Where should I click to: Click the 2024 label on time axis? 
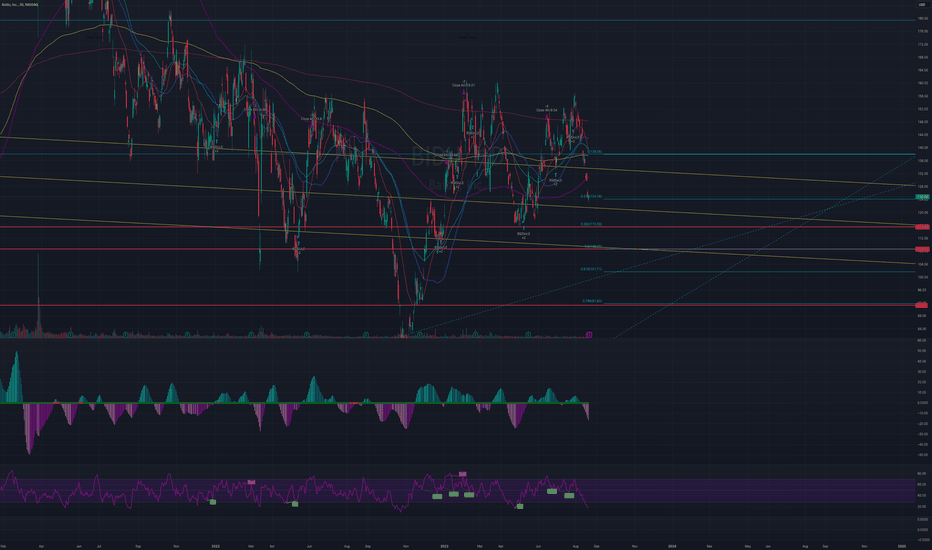tap(672, 546)
